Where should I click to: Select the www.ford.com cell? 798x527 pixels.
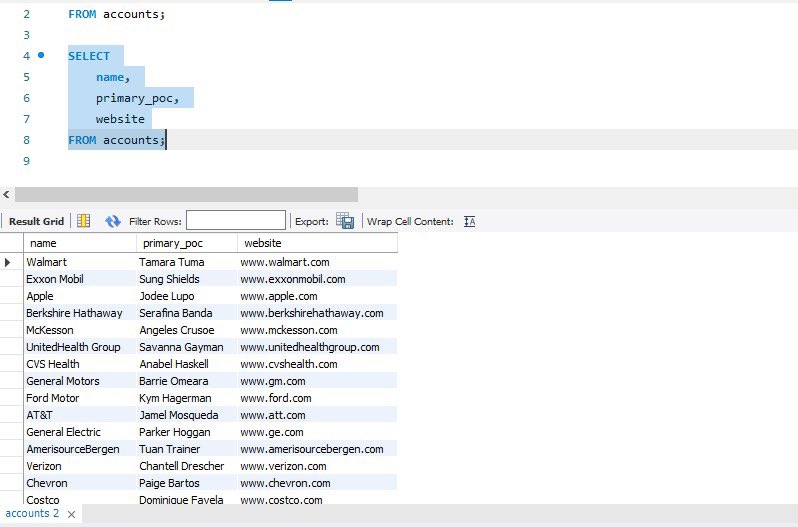(x=317, y=398)
